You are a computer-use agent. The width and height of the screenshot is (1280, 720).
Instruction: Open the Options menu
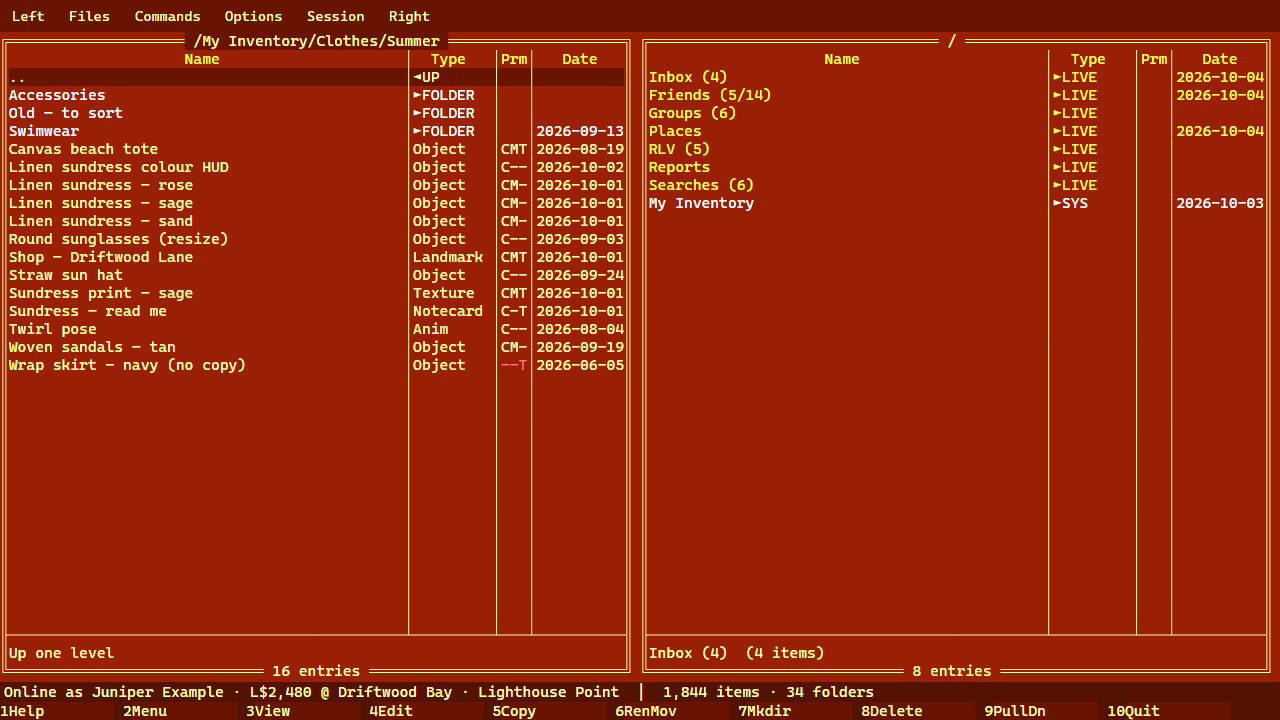point(253,16)
